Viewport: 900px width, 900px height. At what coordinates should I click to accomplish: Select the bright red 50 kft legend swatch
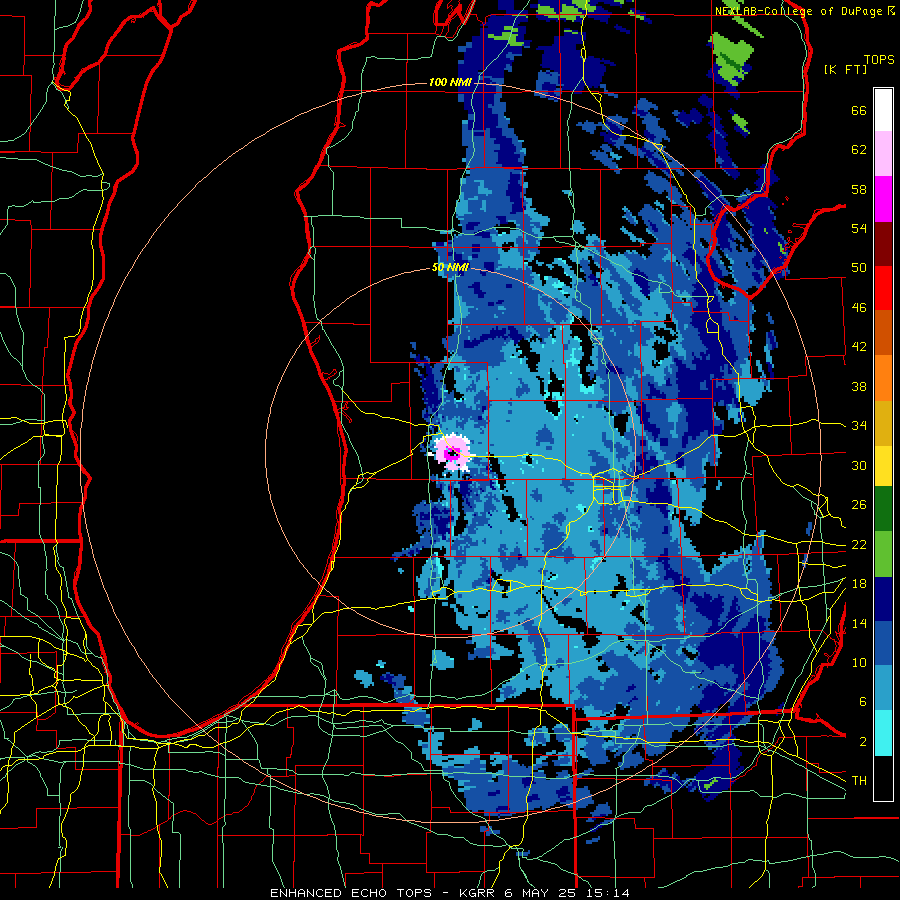[883, 288]
